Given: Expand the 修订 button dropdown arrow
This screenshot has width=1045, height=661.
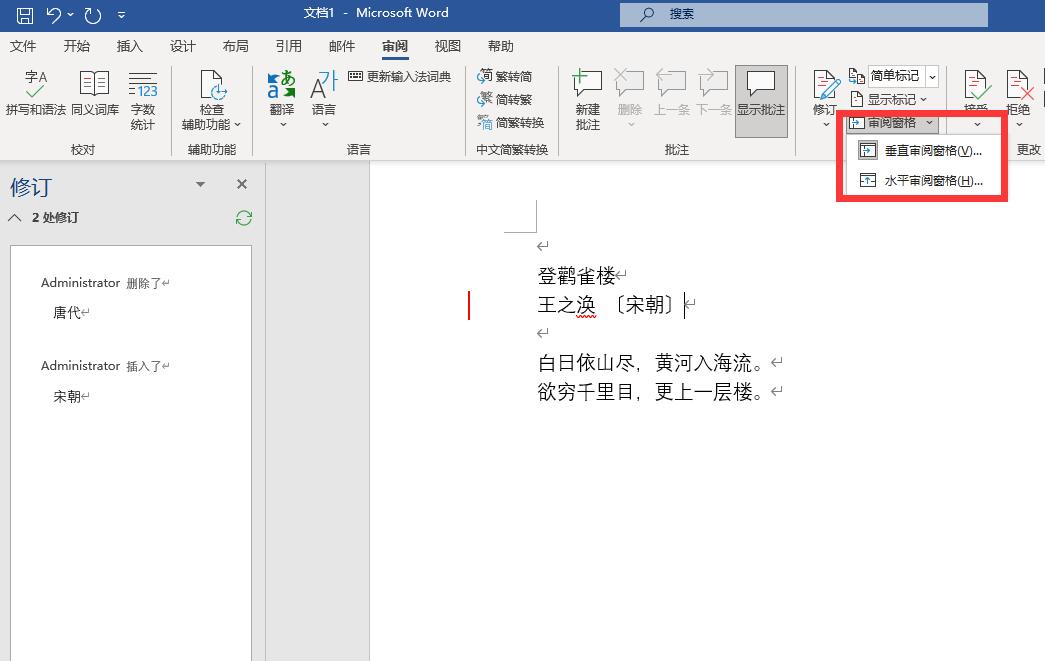Looking at the screenshot, I should coord(825,125).
